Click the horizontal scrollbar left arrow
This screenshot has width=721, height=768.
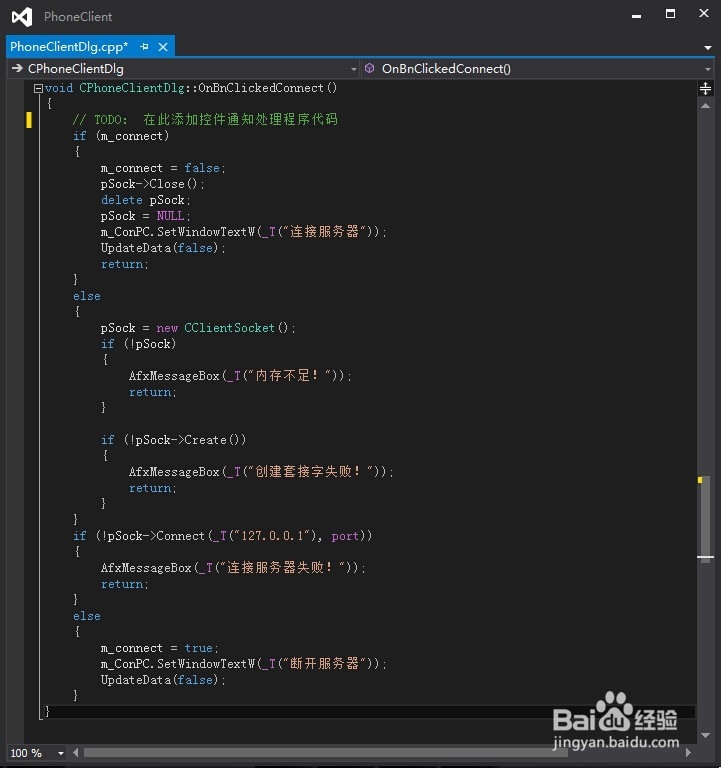click(x=75, y=752)
